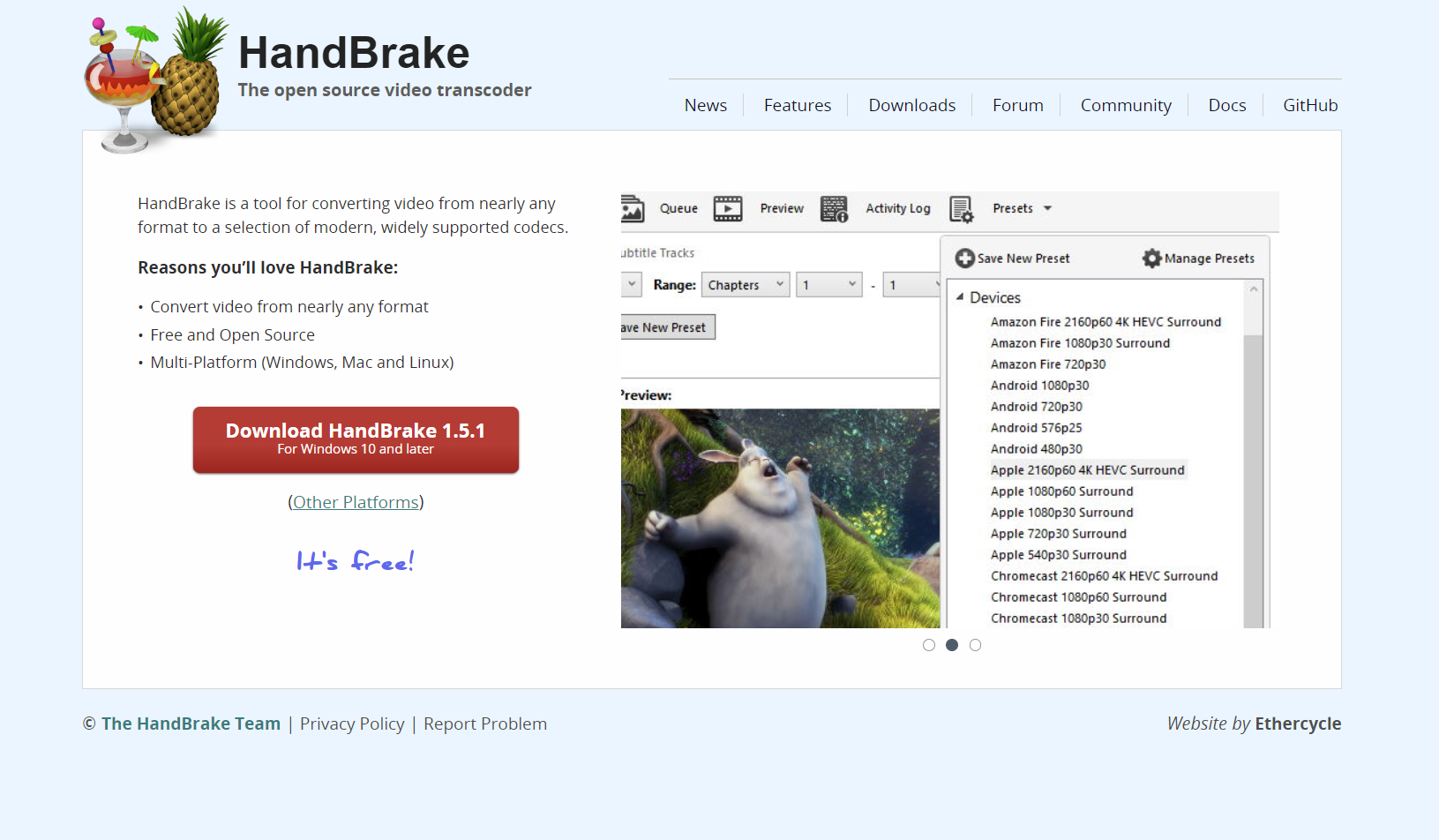Select Android 480p30 preset
The image size is (1439, 840).
[1037, 449]
